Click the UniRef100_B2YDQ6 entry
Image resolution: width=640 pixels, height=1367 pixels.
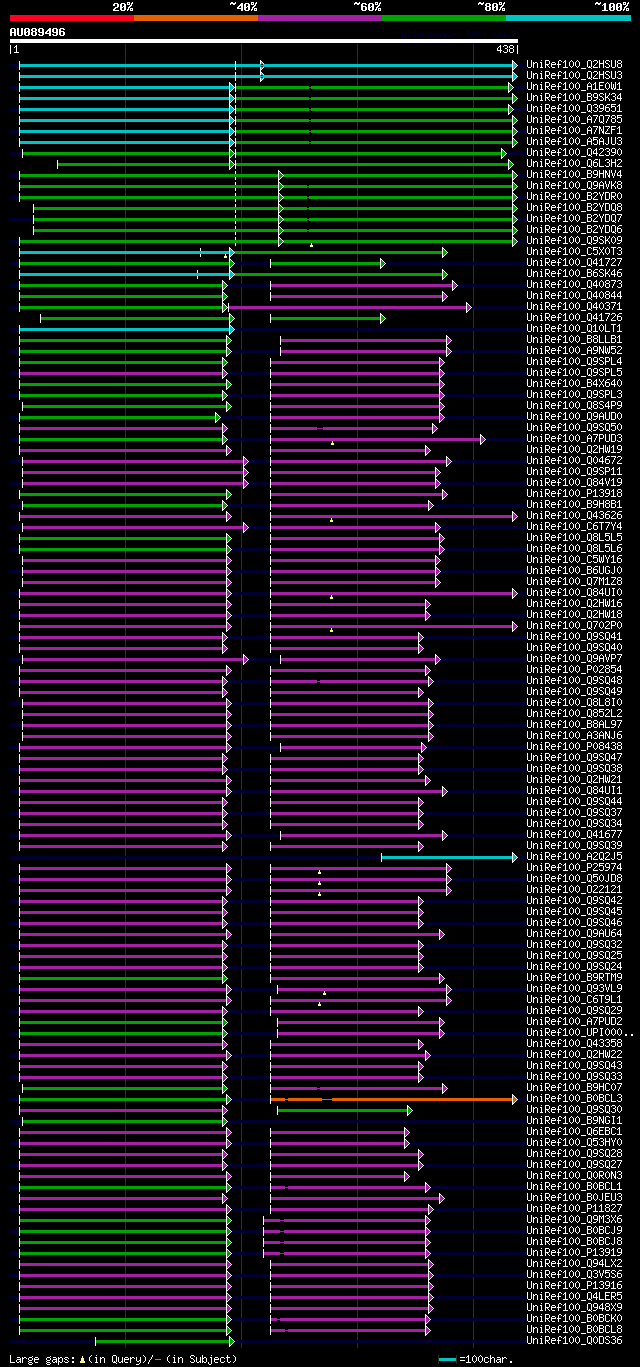coord(574,229)
